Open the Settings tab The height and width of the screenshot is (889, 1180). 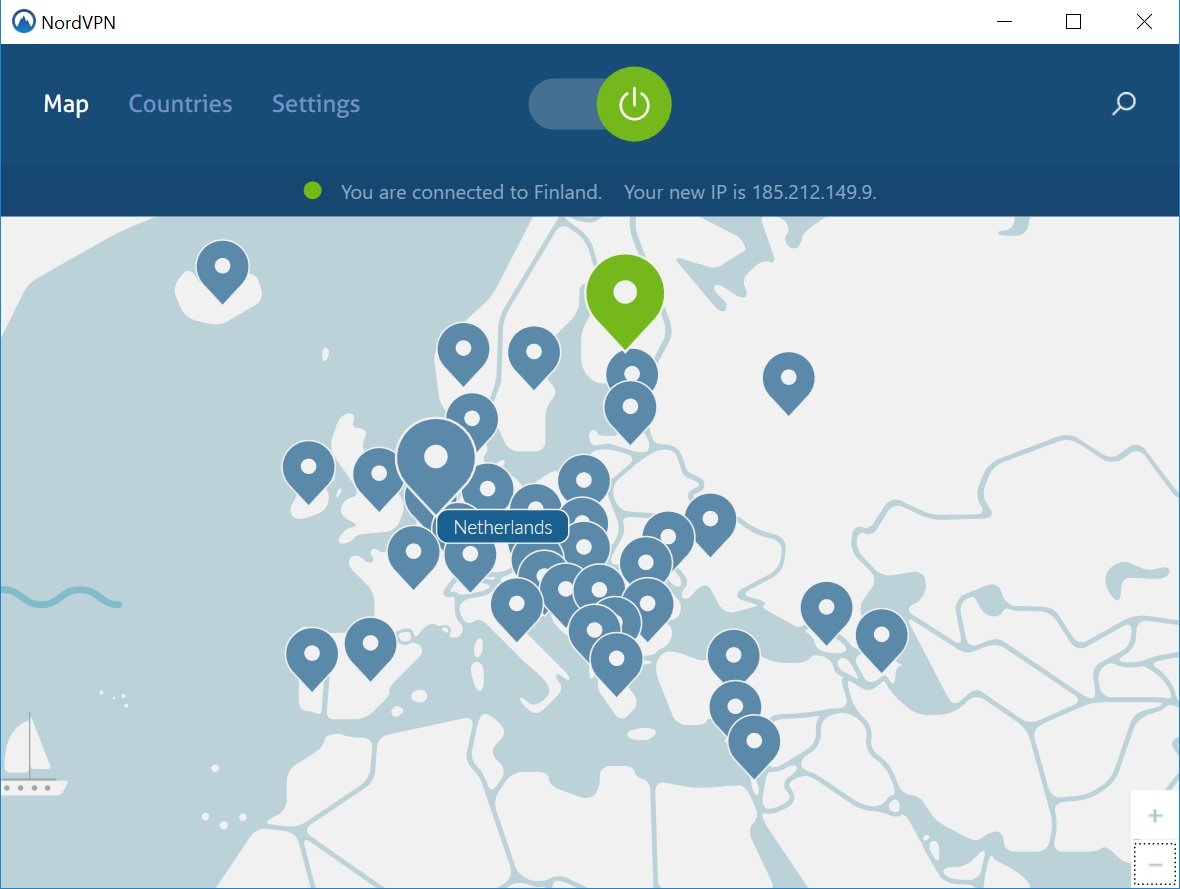pos(316,104)
